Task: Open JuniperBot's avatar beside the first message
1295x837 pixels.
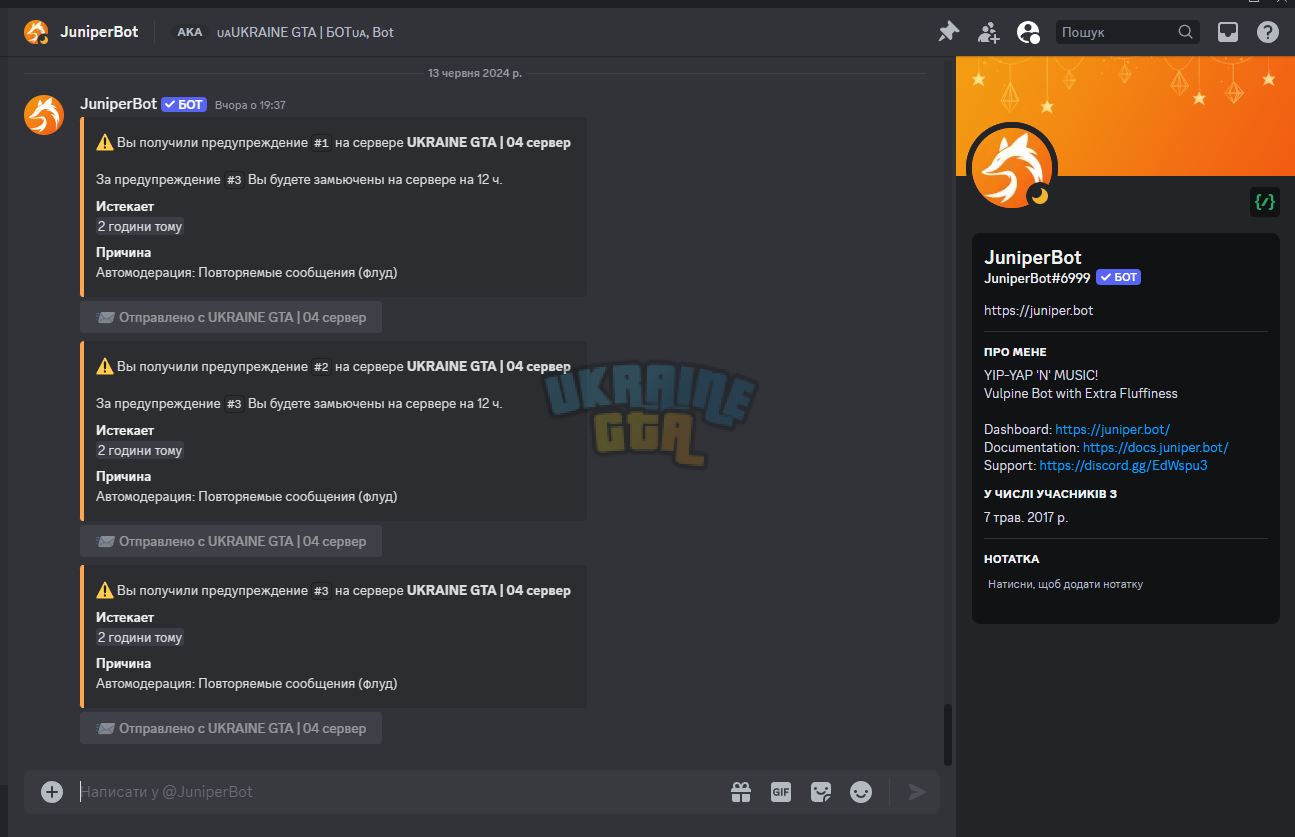Action: tap(44, 115)
